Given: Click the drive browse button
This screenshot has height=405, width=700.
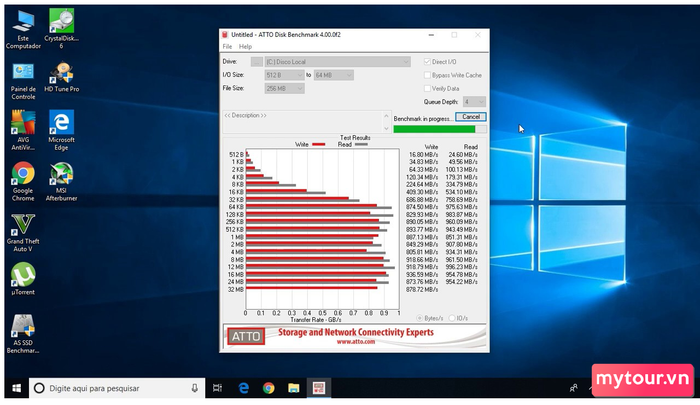Looking at the screenshot, I should (x=257, y=62).
